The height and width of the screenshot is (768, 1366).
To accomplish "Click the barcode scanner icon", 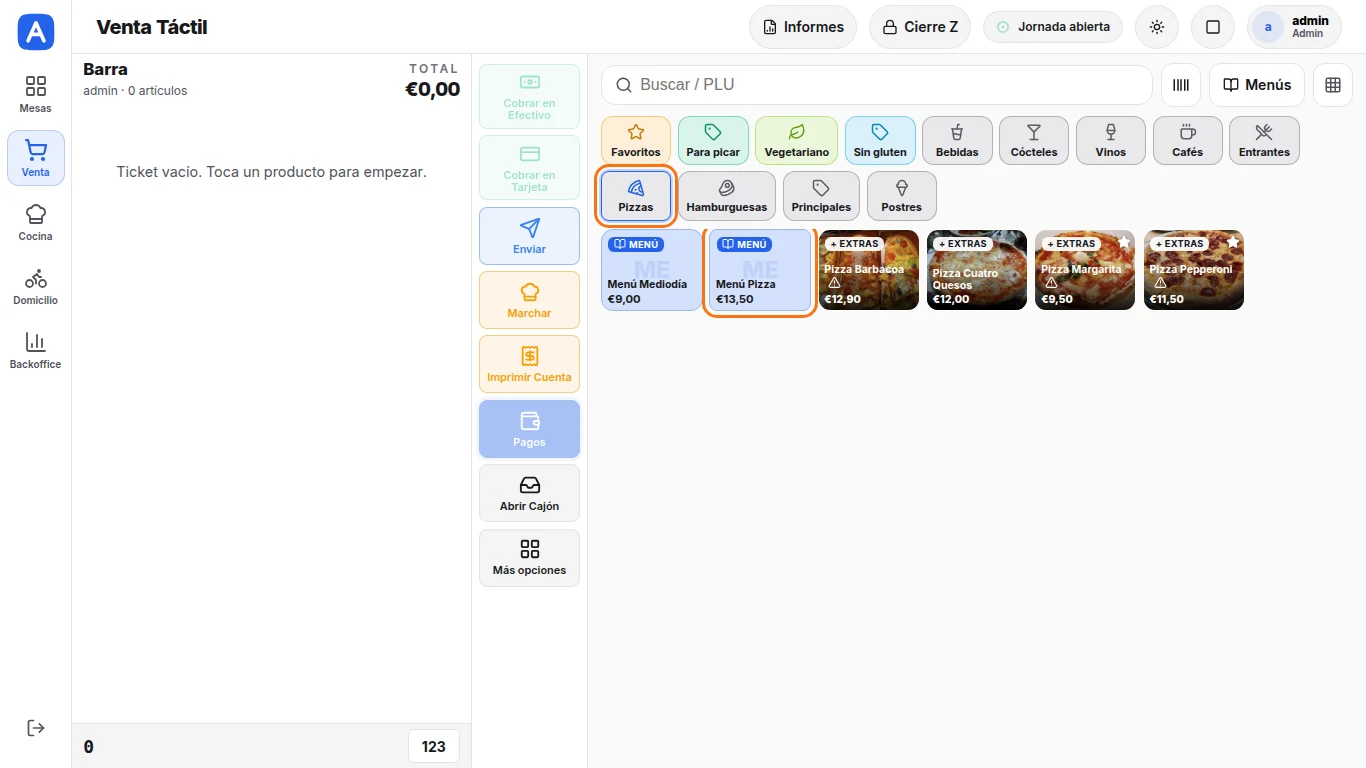I will (1181, 85).
